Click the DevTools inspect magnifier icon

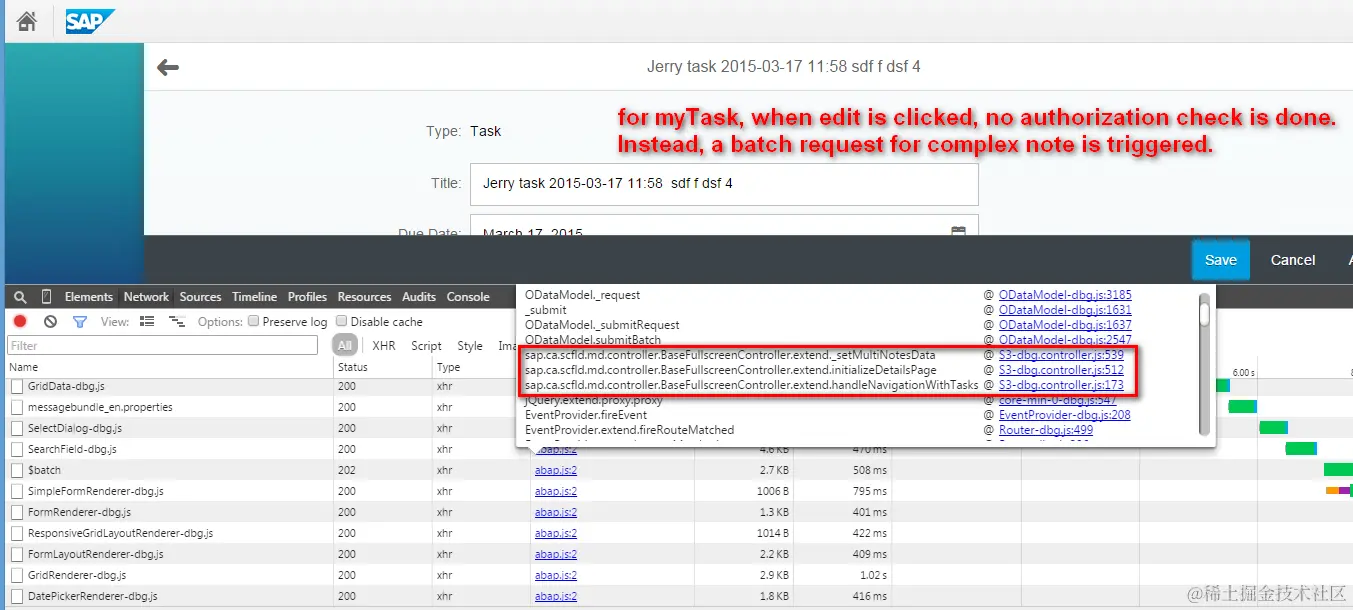tap(20, 297)
